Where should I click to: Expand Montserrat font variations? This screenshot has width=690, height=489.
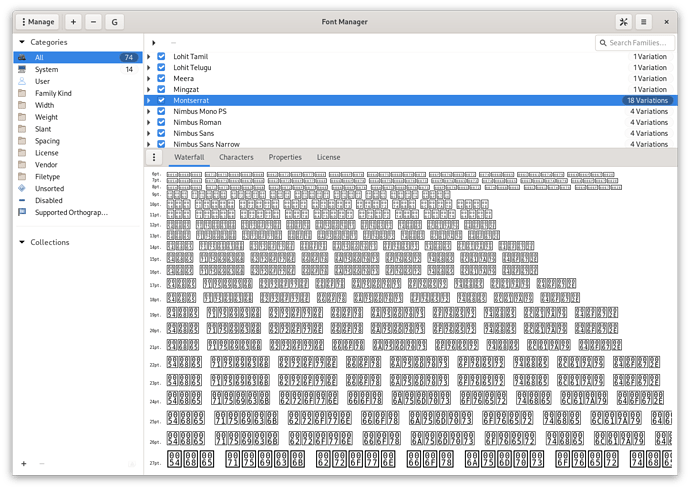pyautogui.click(x=149, y=100)
